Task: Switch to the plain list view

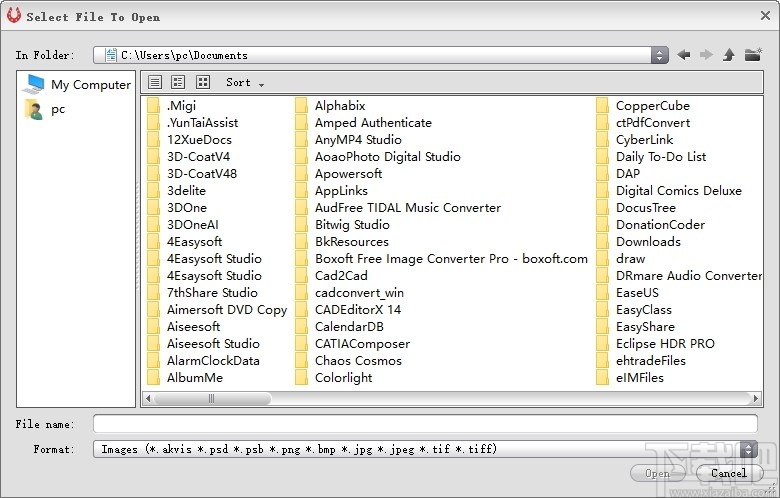Action: (x=155, y=82)
